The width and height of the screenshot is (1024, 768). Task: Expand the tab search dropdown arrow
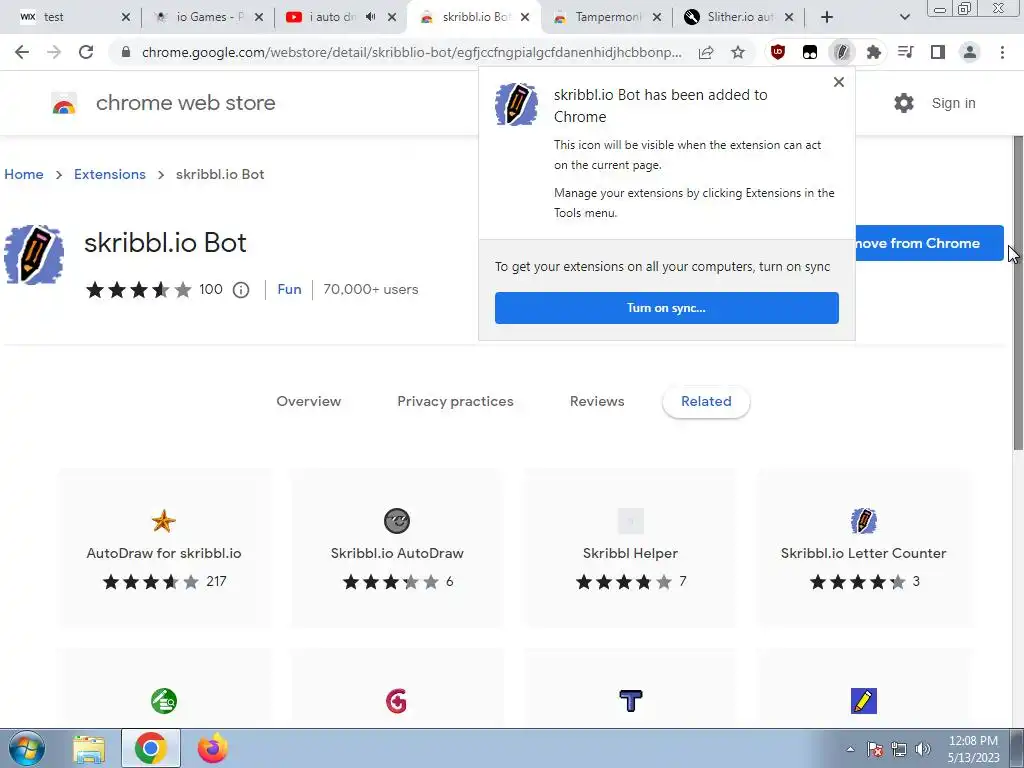pyautogui.click(x=904, y=18)
